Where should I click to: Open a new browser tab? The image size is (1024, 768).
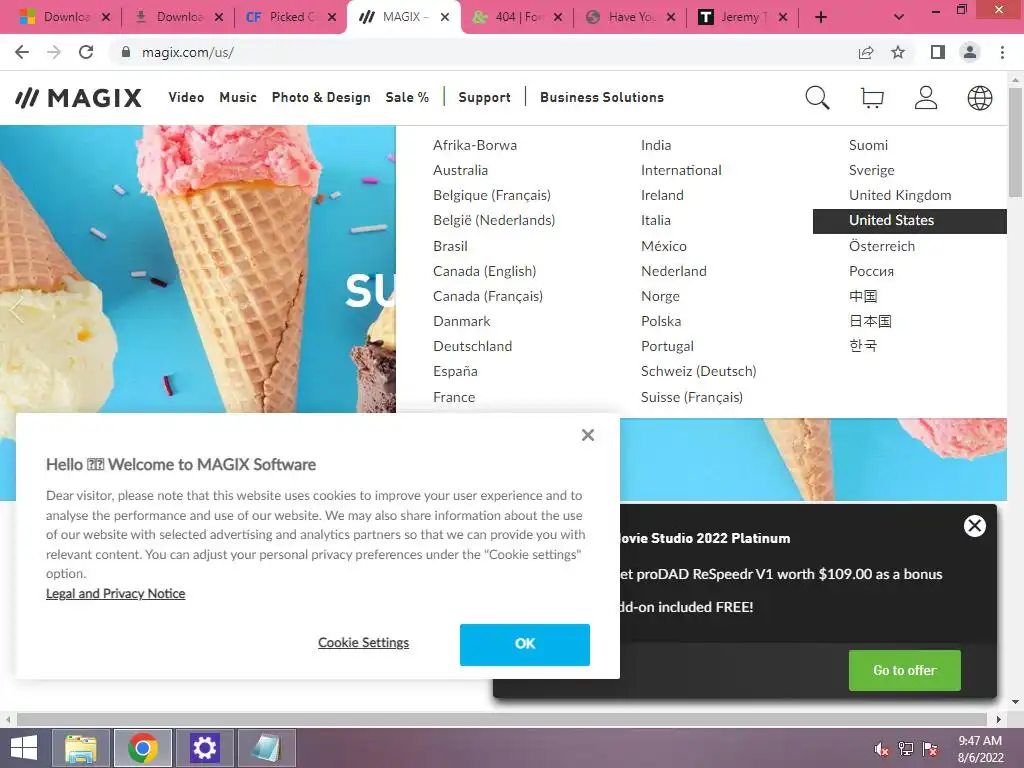click(x=821, y=17)
